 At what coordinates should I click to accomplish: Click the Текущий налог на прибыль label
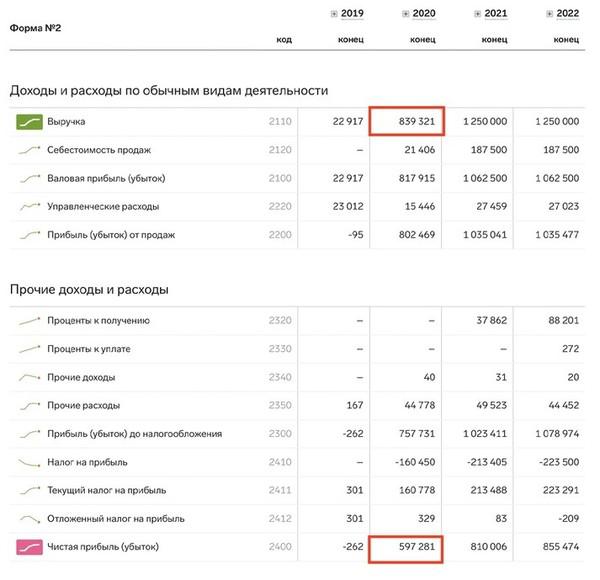107,490
